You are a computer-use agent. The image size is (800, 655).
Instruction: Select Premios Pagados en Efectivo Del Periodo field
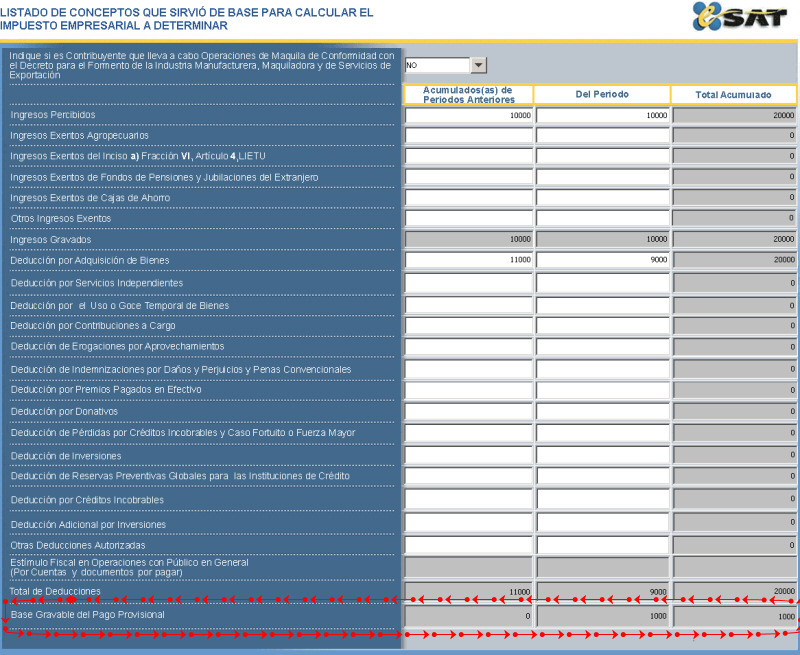click(603, 390)
